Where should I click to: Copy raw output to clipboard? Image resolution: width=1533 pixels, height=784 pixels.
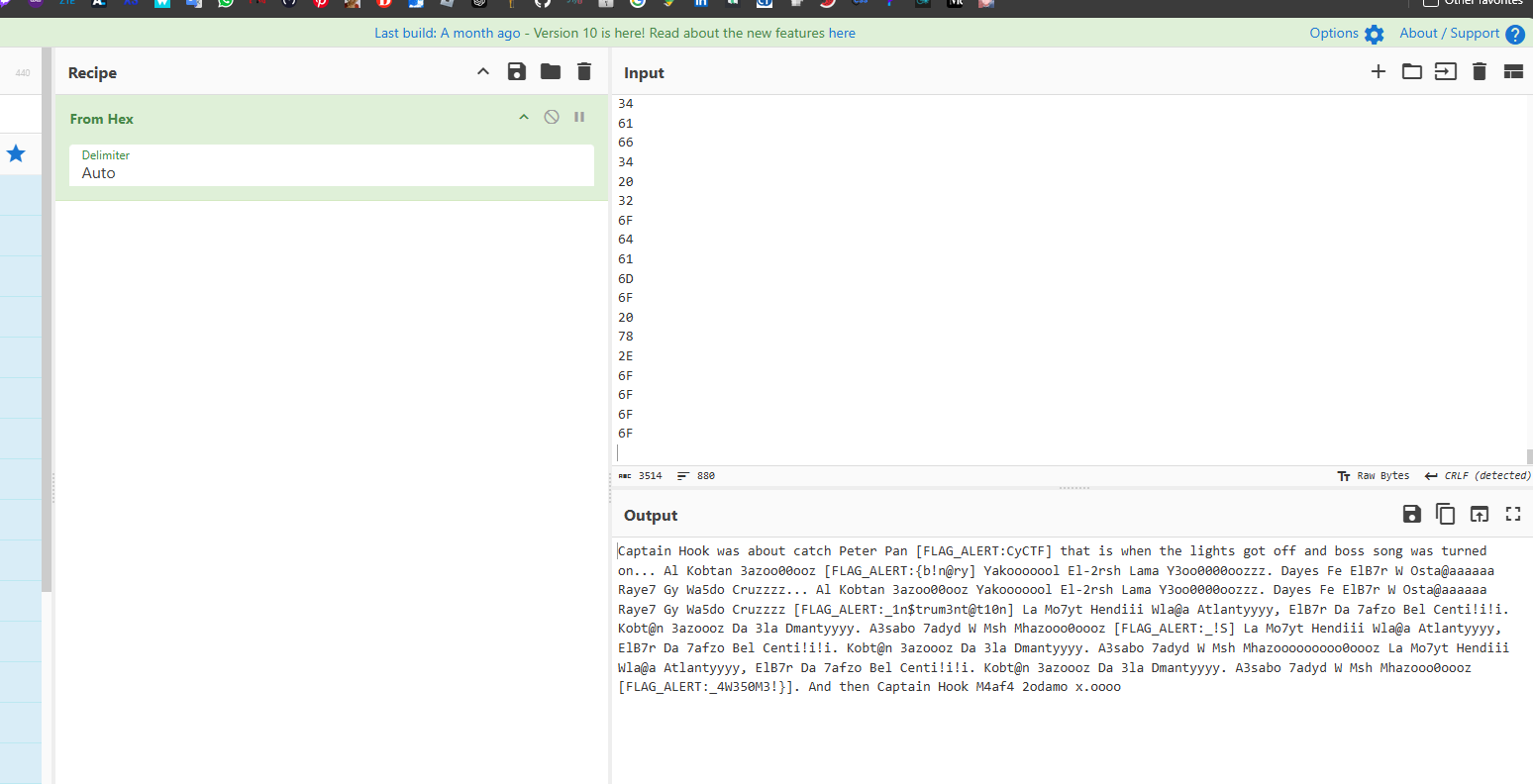click(x=1446, y=514)
